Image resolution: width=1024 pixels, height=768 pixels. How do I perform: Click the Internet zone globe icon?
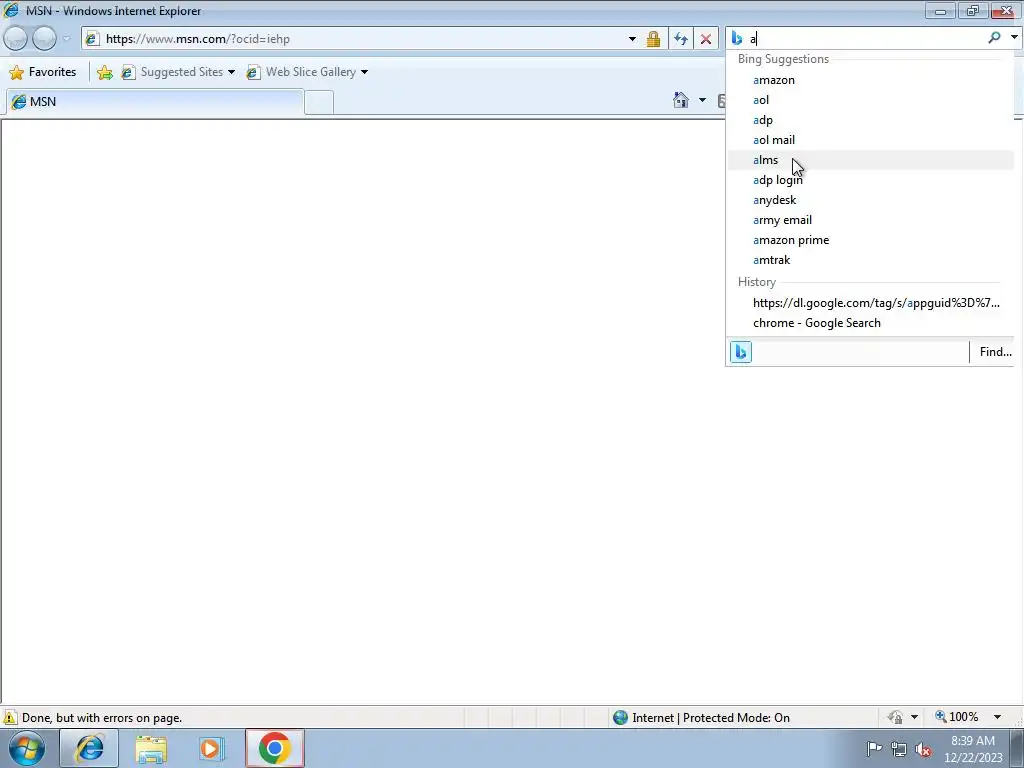tap(620, 718)
